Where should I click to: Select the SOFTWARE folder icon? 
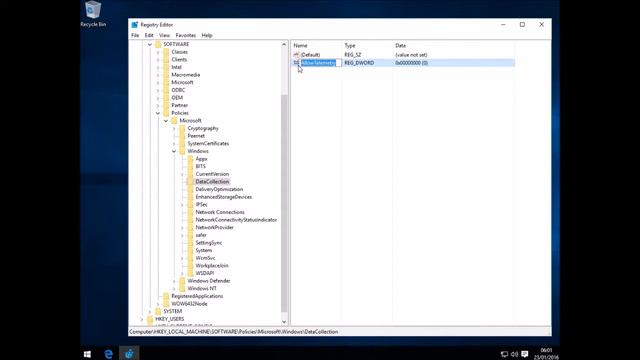tap(158, 44)
